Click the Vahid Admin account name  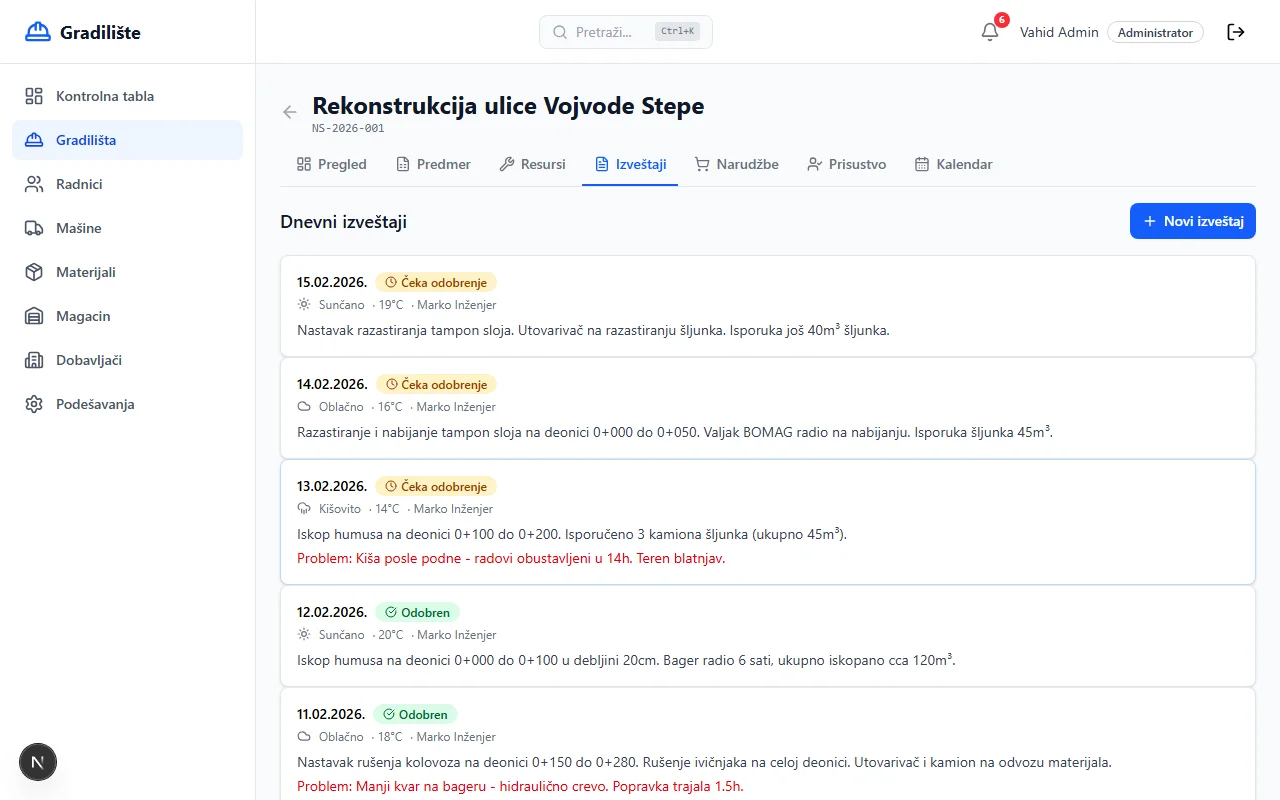tap(1059, 31)
